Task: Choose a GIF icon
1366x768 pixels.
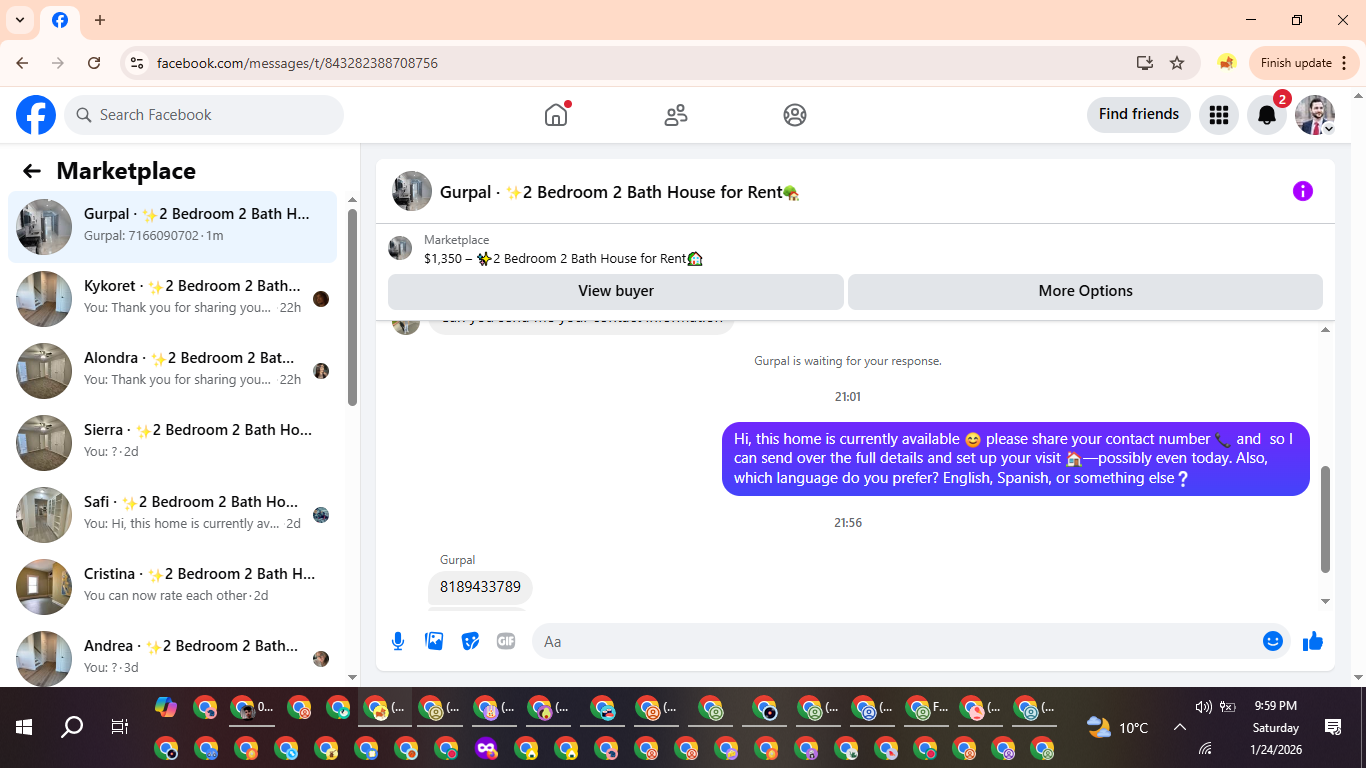Action: tap(506, 641)
